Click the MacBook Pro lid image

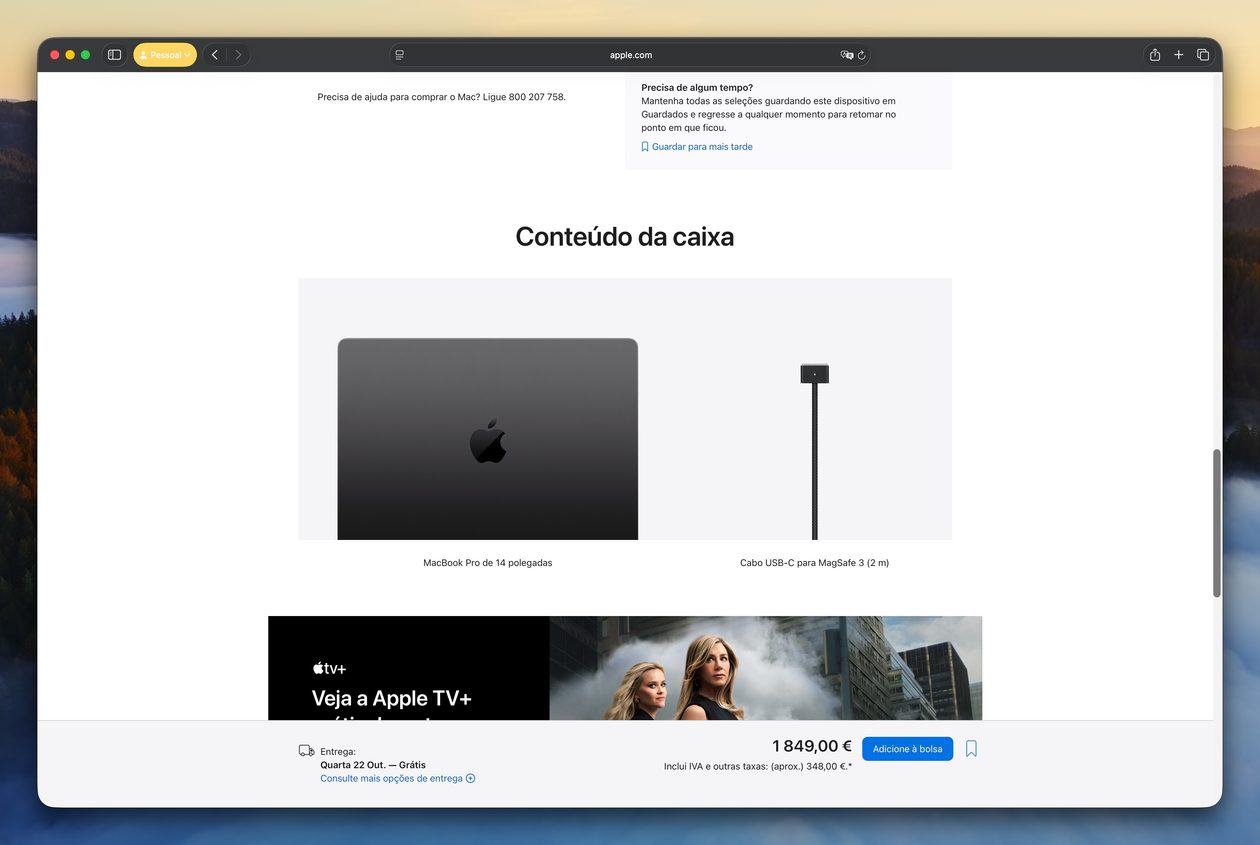(487, 439)
